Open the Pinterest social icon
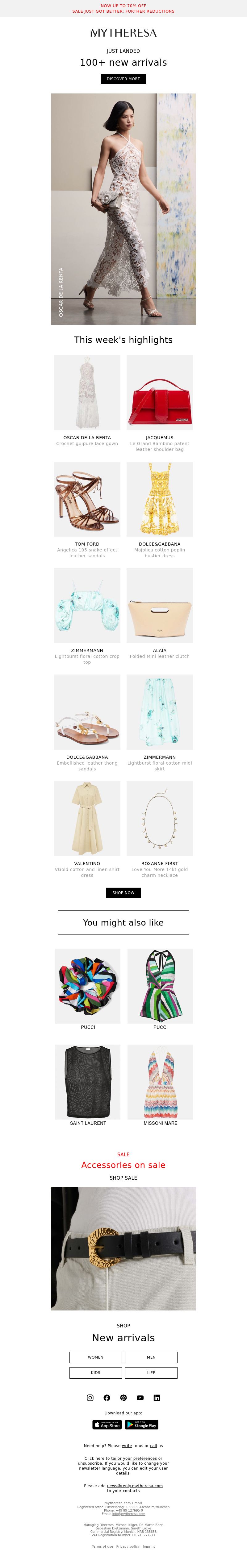247x1568 pixels. (x=123, y=1397)
